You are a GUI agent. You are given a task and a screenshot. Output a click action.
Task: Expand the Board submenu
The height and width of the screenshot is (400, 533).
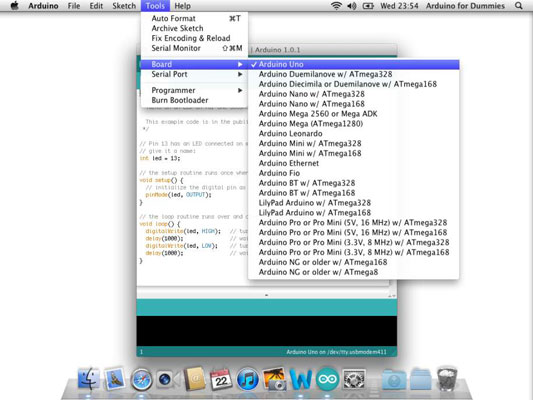(x=194, y=64)
